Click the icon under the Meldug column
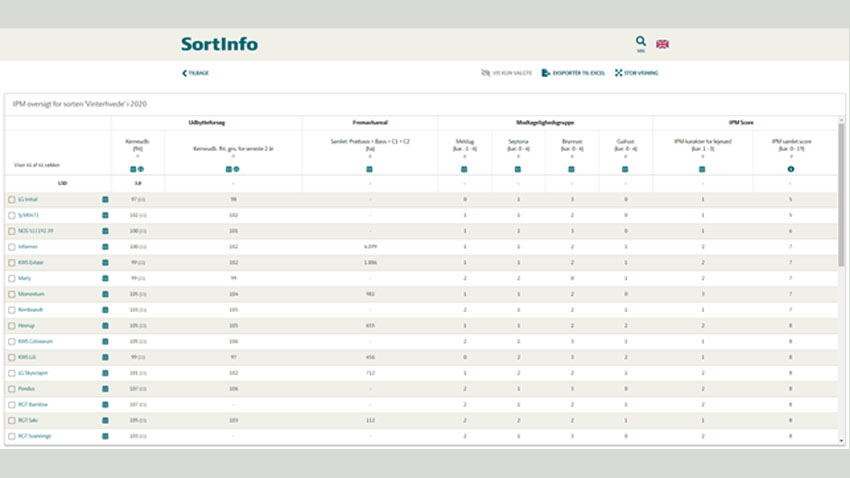This screenshot has height=478, width=850. pyautogui.click(x=464, y=169)
